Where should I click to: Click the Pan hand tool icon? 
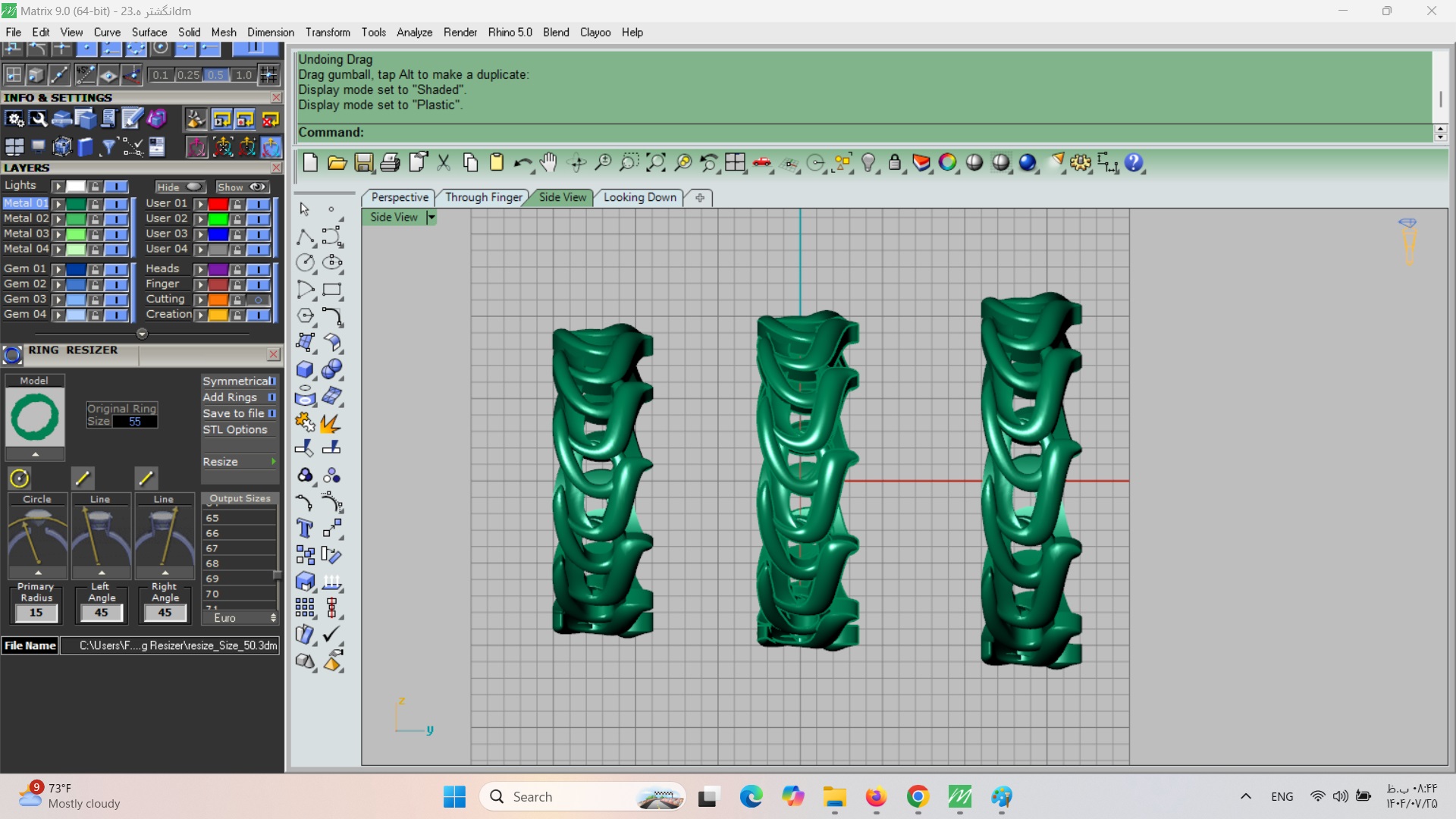pos(548,162)
